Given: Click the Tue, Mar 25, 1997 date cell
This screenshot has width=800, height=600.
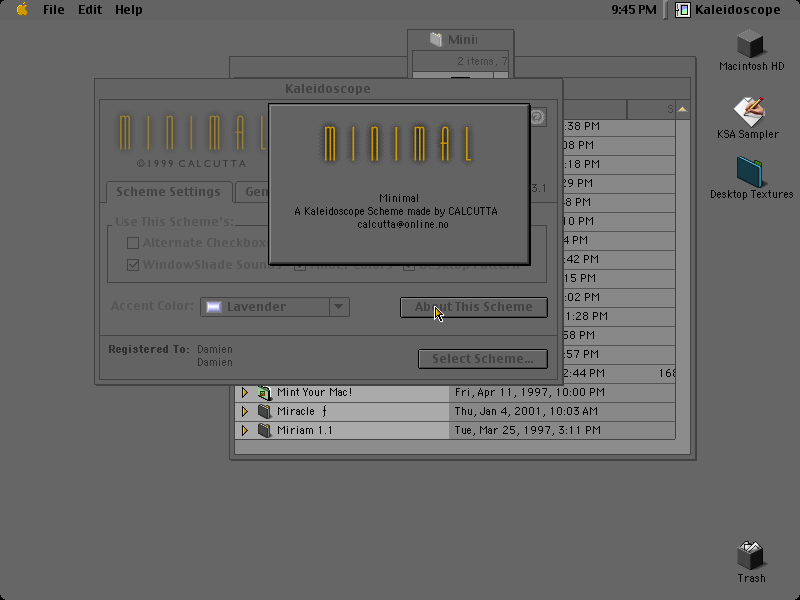Looking at the screenshot, I should [528, 430].
